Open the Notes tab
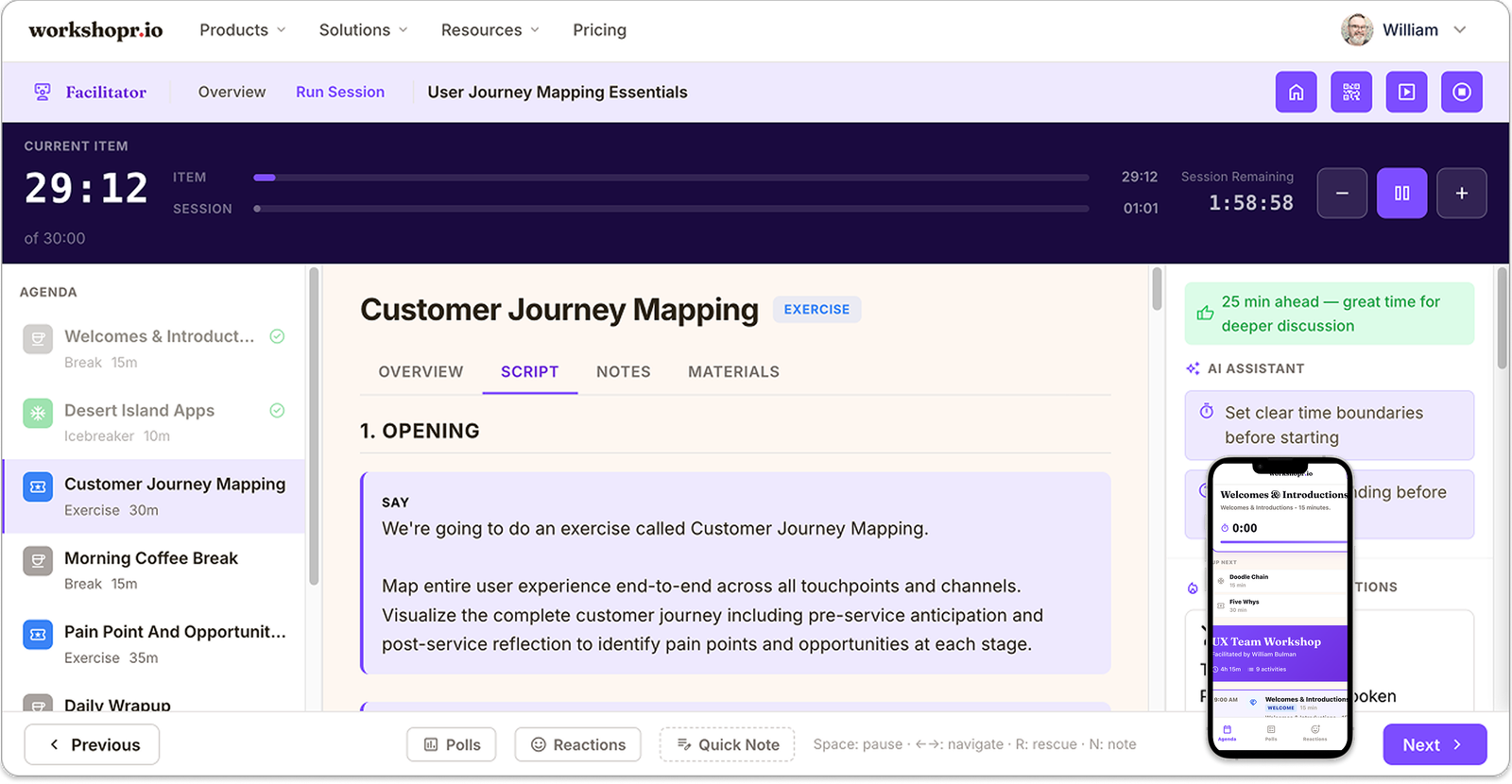Image resolution: width=1512 pixels, height=784 pixels. 624,372
